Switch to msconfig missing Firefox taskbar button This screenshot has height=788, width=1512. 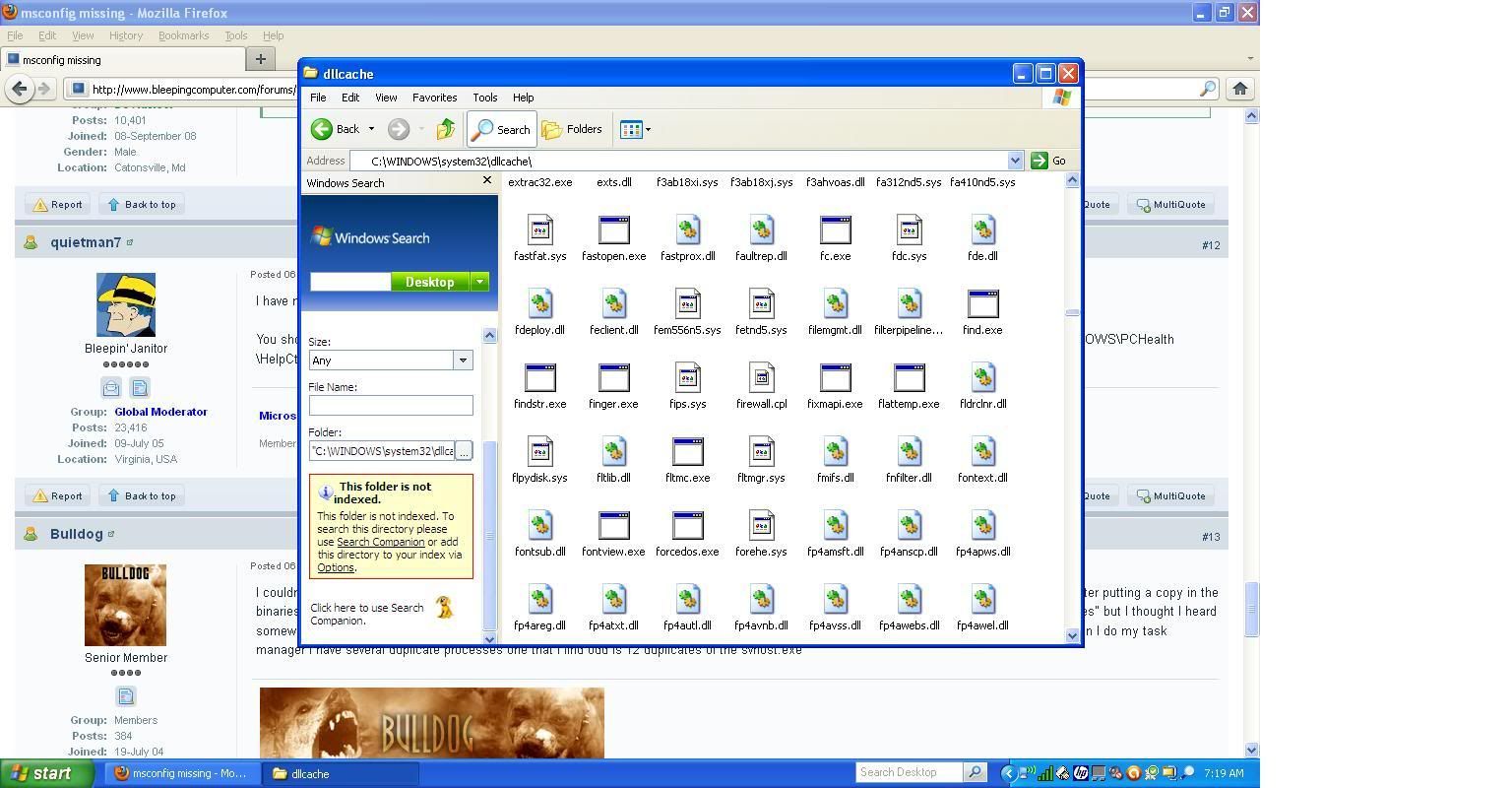tap(183, 773)
